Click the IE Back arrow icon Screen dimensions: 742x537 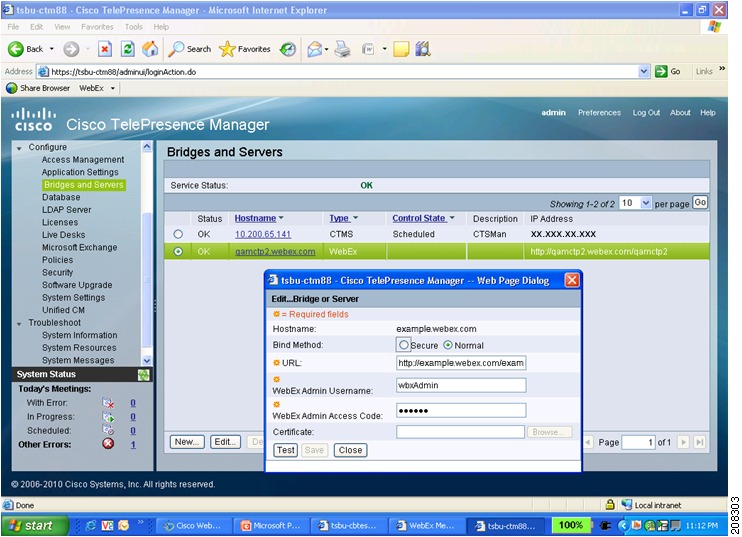[x=16, y=49]
